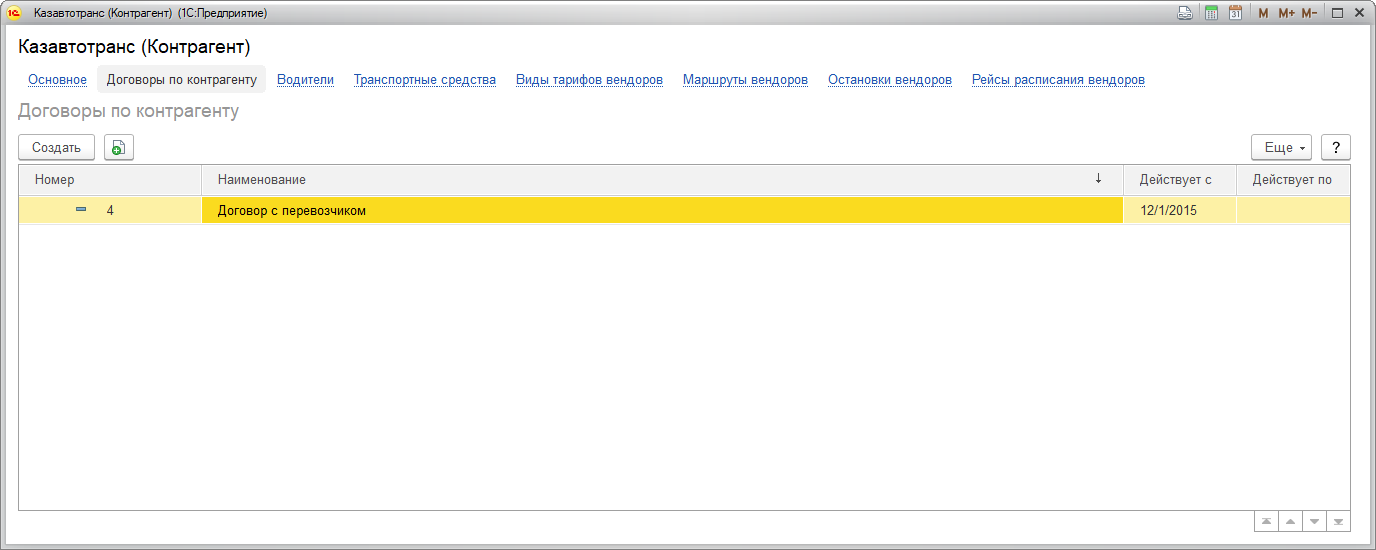Click the M+ memory add button
The height and width of the screenshot is (550, 1376).
[1286, 13]
